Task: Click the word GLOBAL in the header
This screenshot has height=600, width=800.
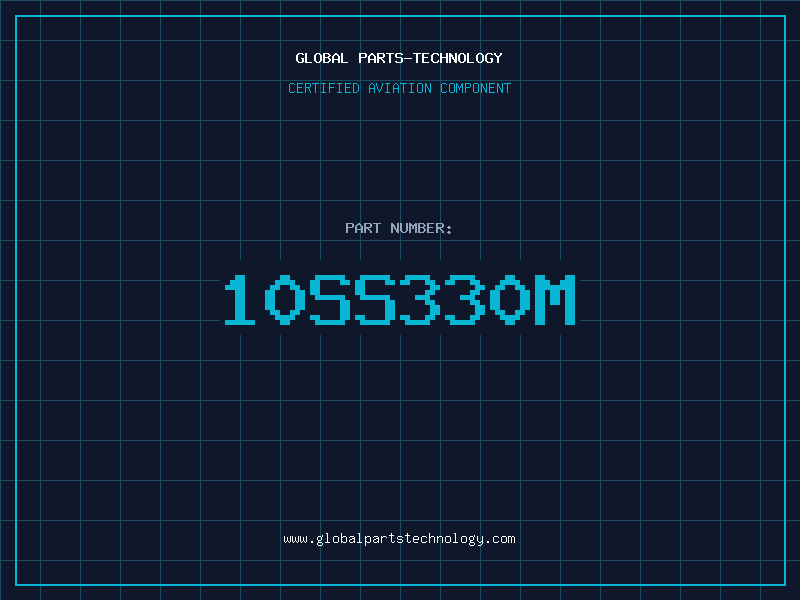Action: pyautogui.click(x=321, y=58)
